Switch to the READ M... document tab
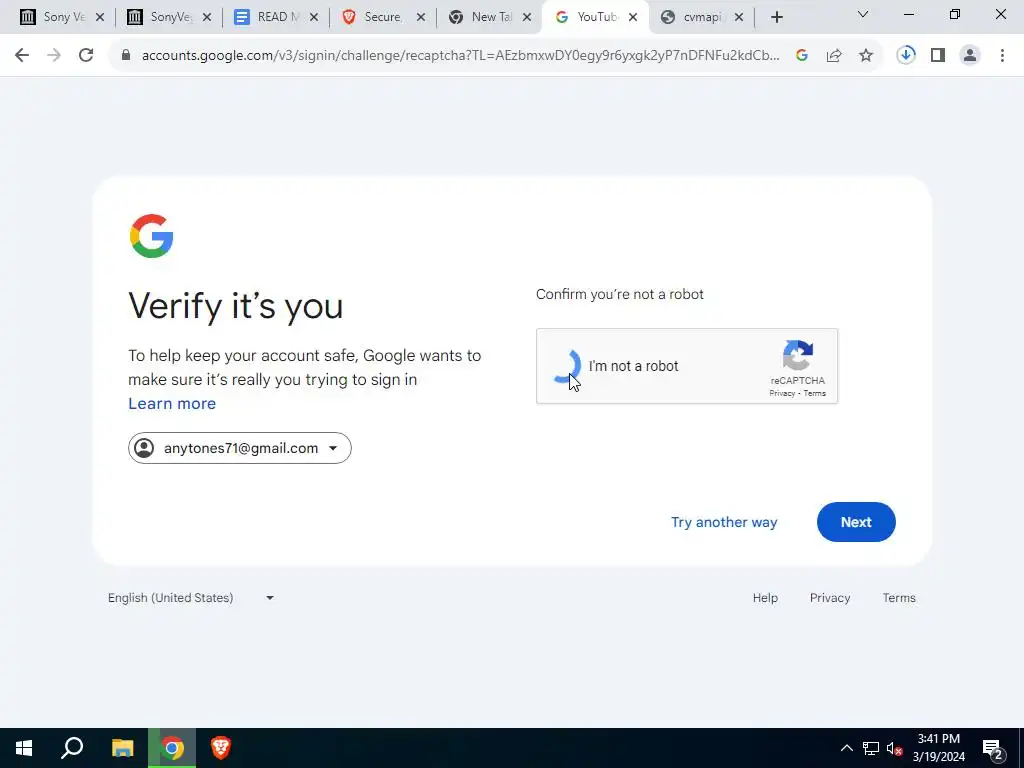 pos(276,17)
